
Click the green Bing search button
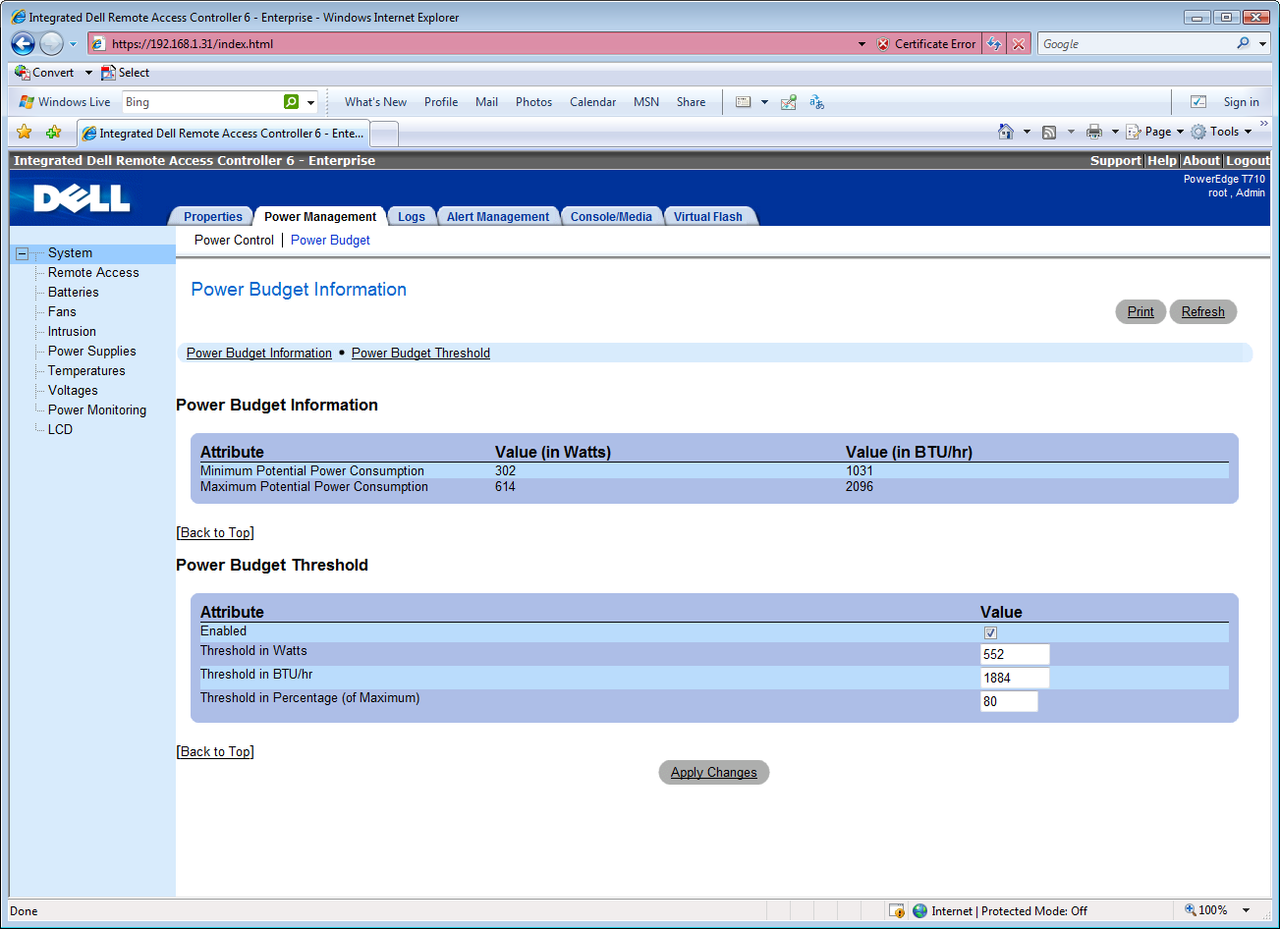pyautogui.click(x=291, y=102)
